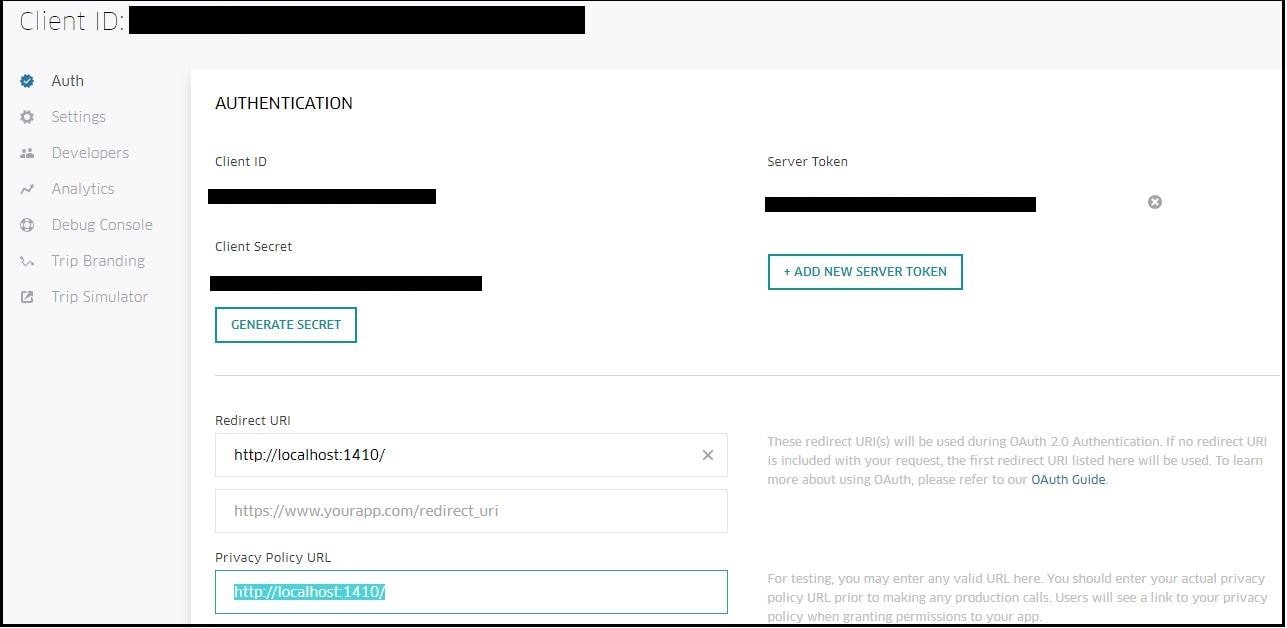Click the Auth checkmark icon in sidebar
Image resolution: width=1287 pixels, height=628 pixels.
(28, 81)
